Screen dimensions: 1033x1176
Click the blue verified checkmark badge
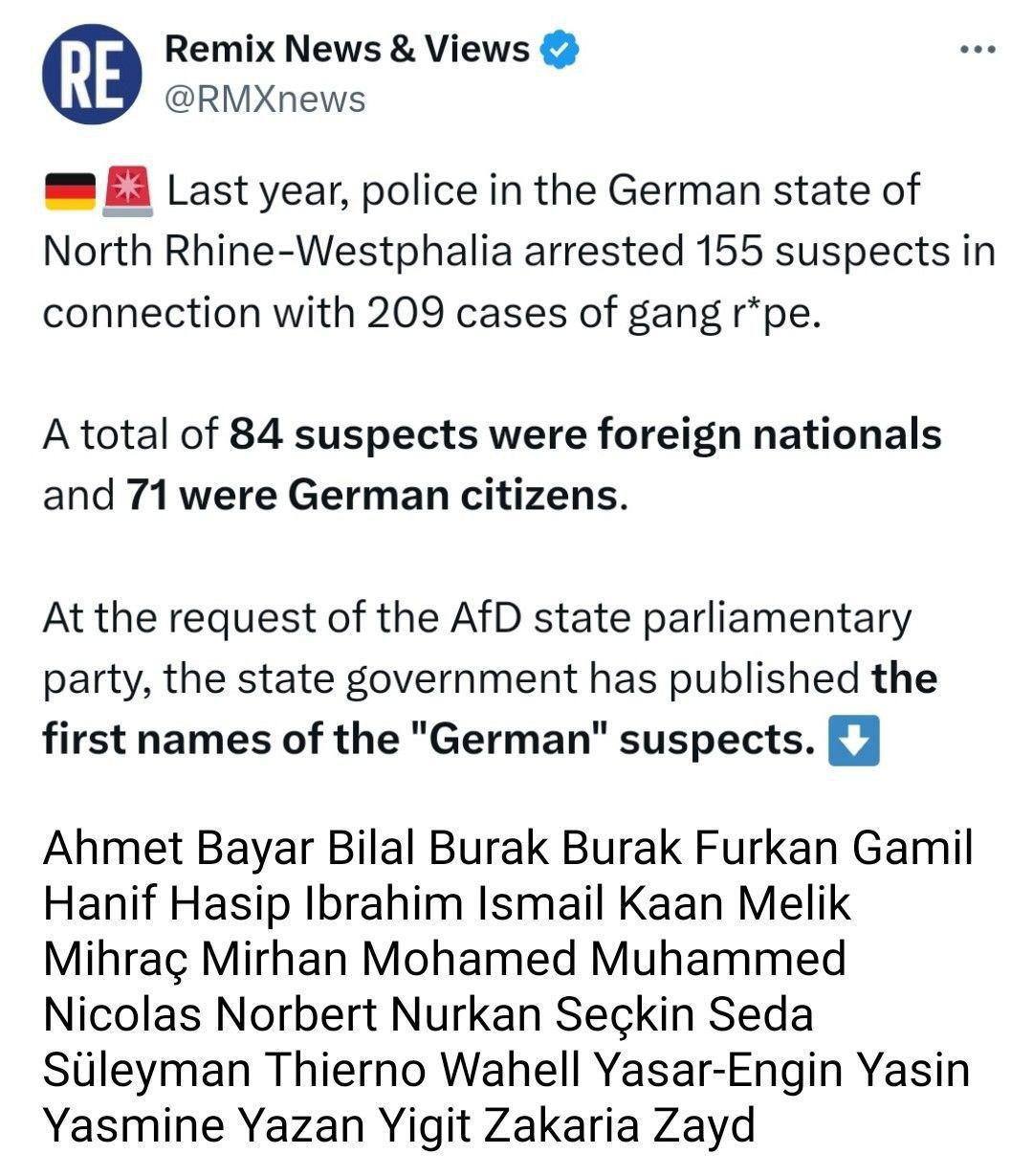pyautogui.click(x=561, y=50)
